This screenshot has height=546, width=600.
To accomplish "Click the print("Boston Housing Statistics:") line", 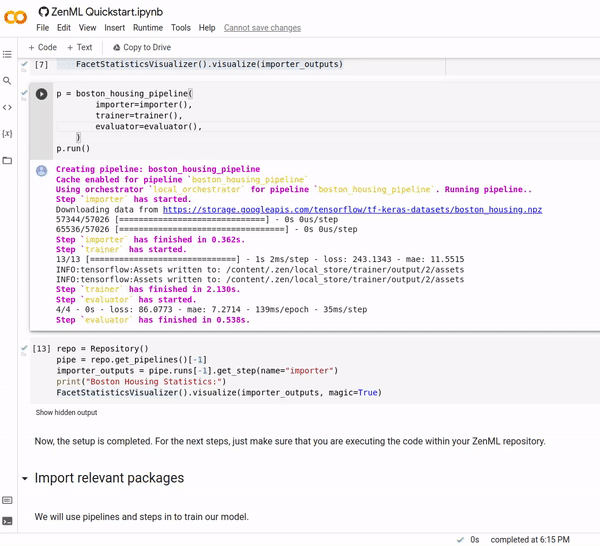I will click(x=141, y=381).
